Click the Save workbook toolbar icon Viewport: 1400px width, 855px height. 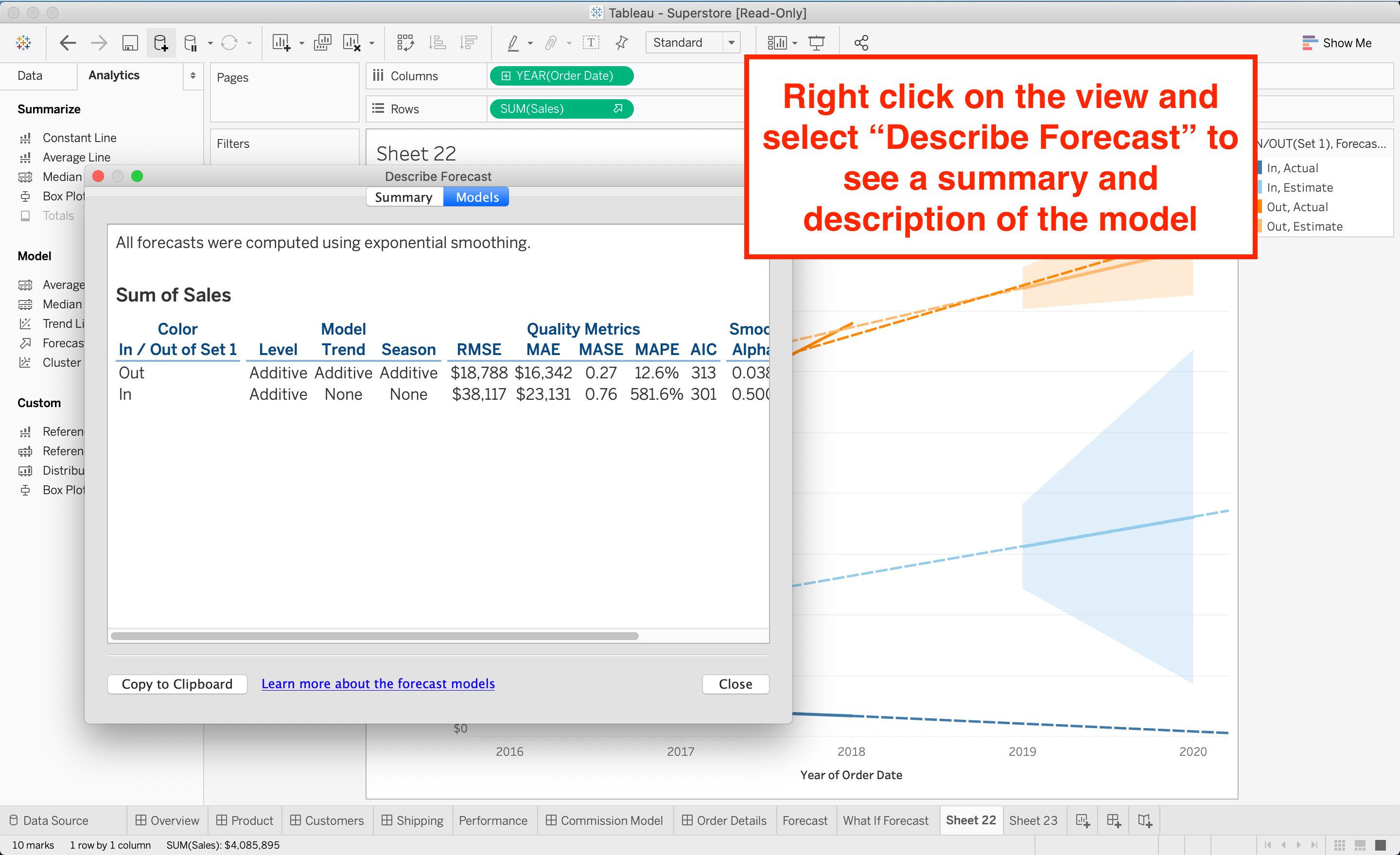click(x=130, y=43)
